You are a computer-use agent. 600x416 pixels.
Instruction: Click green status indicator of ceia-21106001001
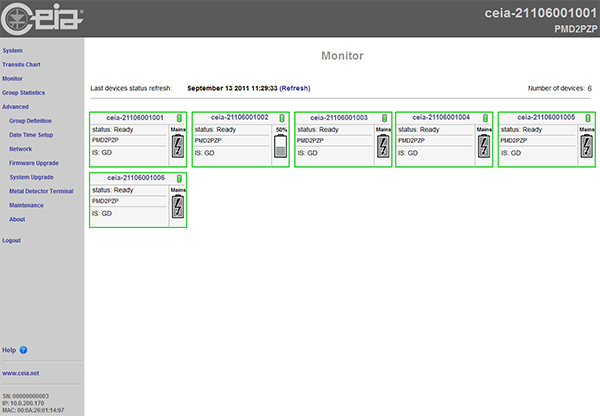[179, 118]
